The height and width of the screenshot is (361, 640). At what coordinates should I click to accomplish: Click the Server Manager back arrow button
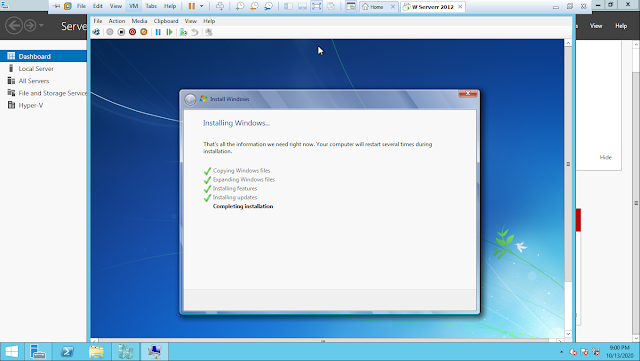(x=14, y=26)
